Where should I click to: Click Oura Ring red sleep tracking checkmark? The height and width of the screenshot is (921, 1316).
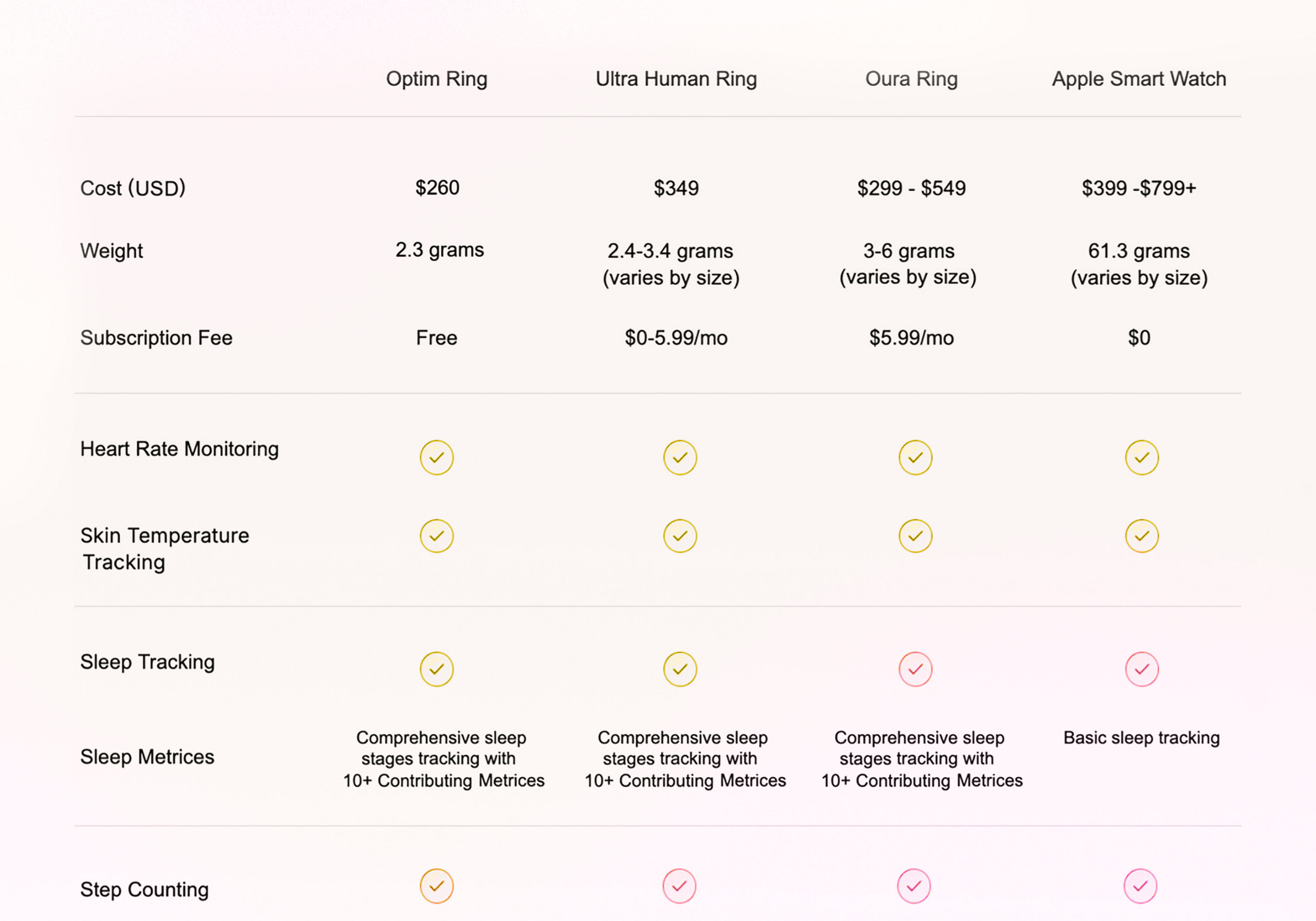(915, 669)
